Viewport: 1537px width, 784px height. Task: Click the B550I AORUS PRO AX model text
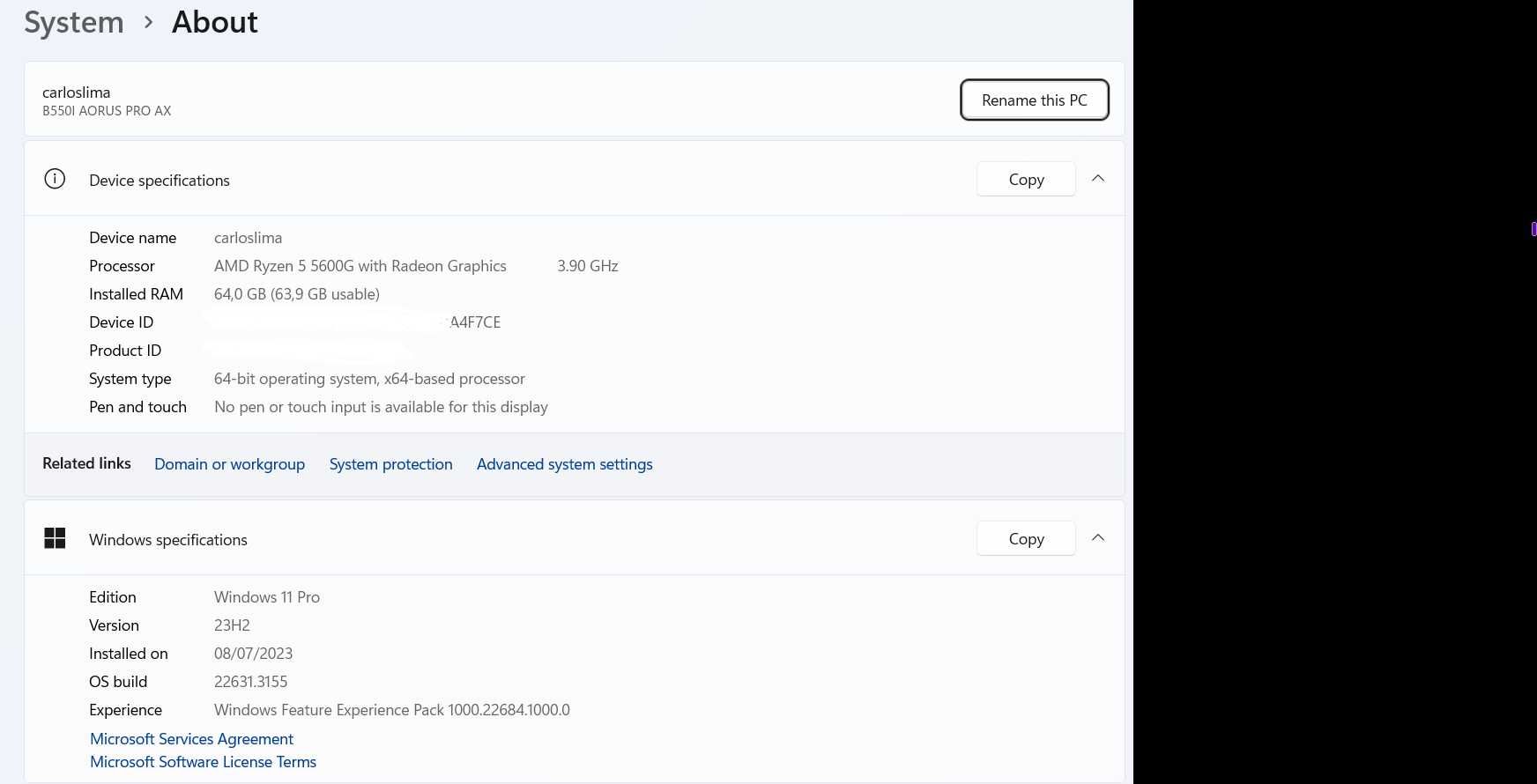(107, 111)
